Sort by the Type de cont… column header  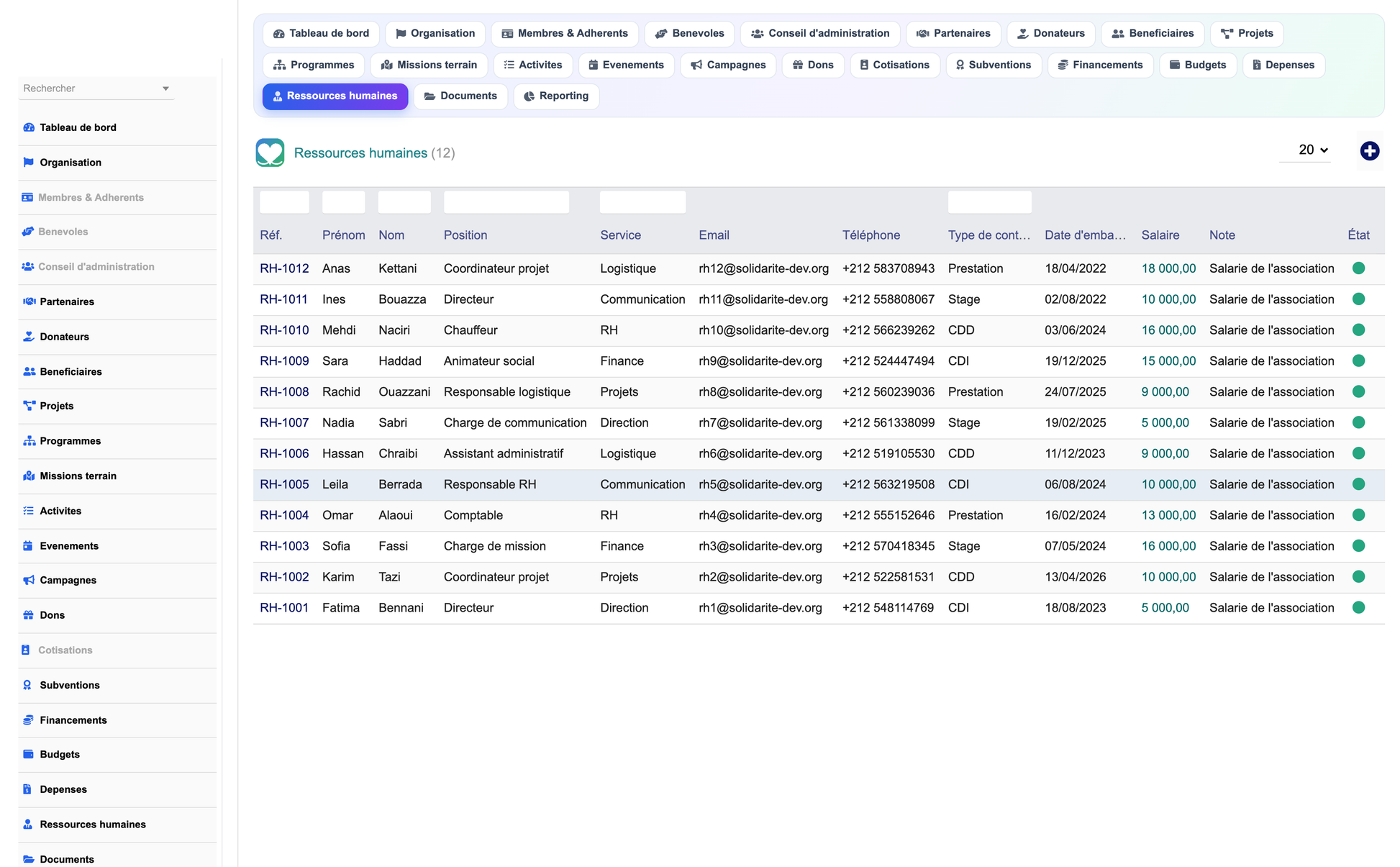click(988, 235)
